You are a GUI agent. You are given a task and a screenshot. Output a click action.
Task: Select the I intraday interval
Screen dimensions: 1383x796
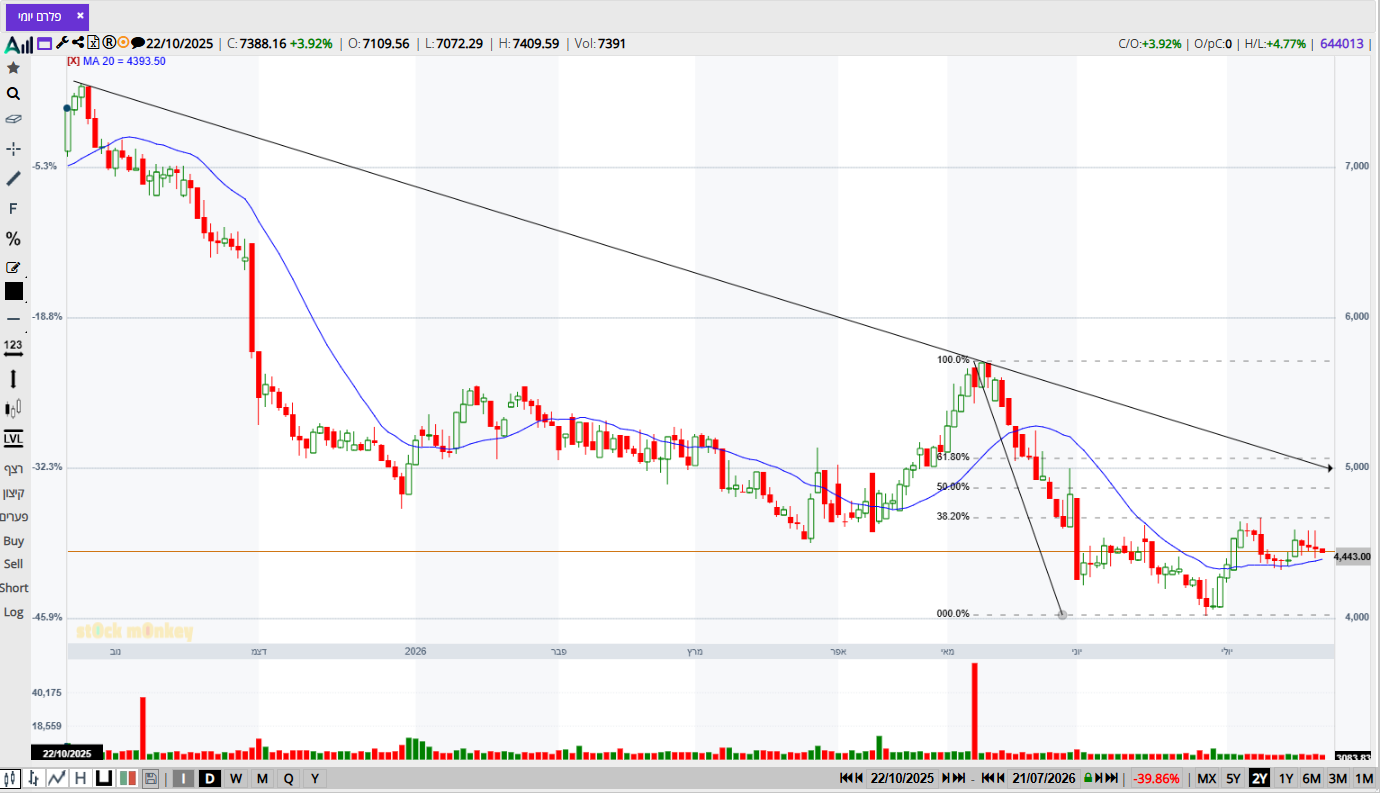(184, 779)
